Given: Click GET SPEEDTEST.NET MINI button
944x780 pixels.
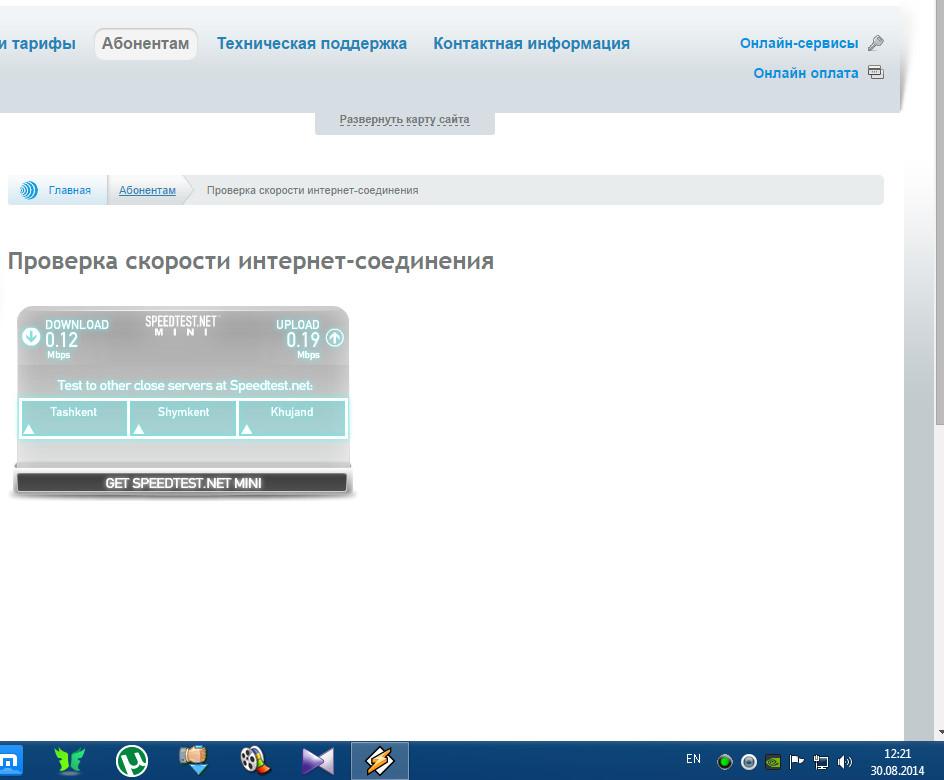Looking at the screenshot, I should pos(182,483).
